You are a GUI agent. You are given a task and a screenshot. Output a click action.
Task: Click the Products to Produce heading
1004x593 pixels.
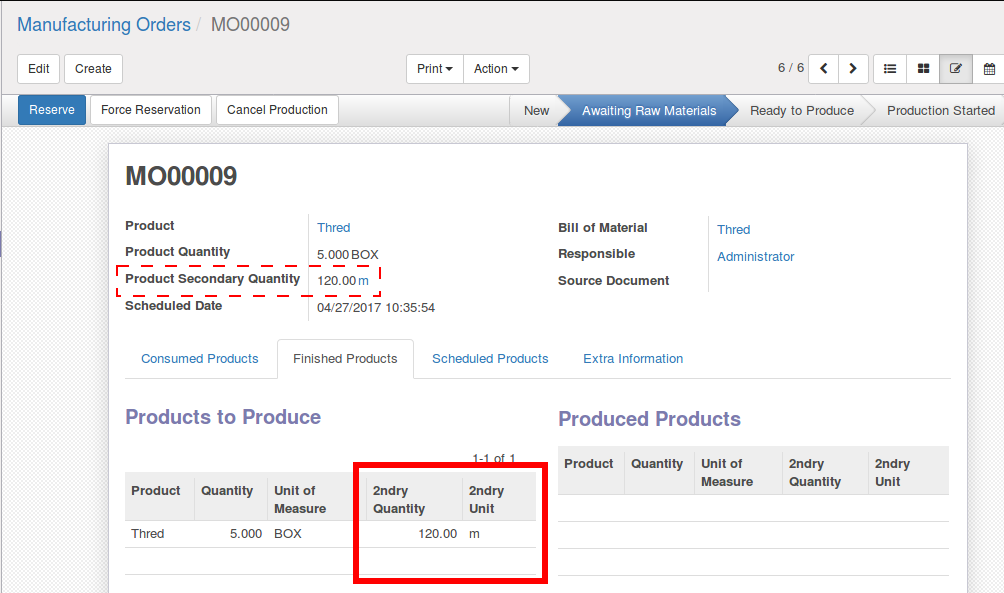223,417
